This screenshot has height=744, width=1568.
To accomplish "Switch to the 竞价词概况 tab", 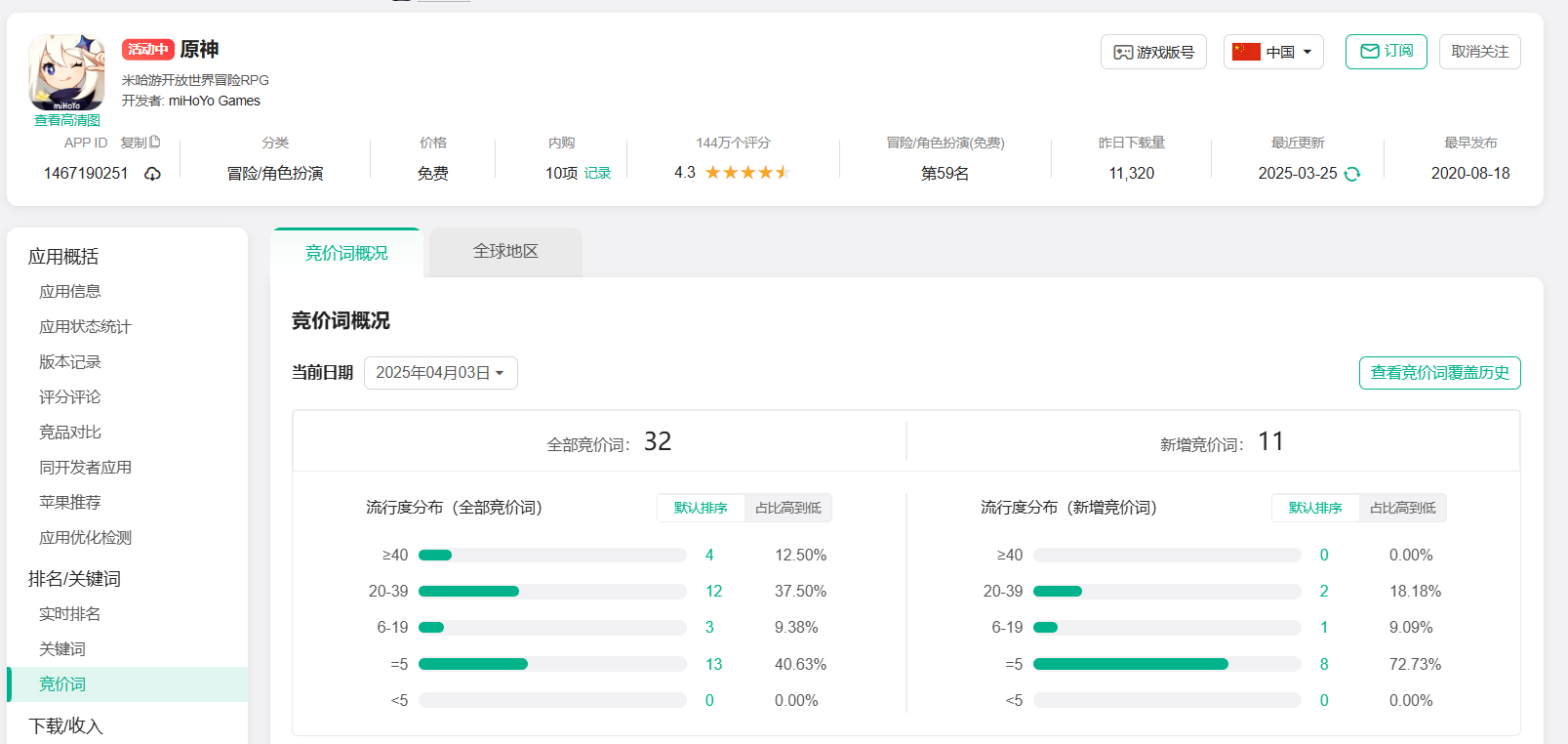I will [346, 253].
